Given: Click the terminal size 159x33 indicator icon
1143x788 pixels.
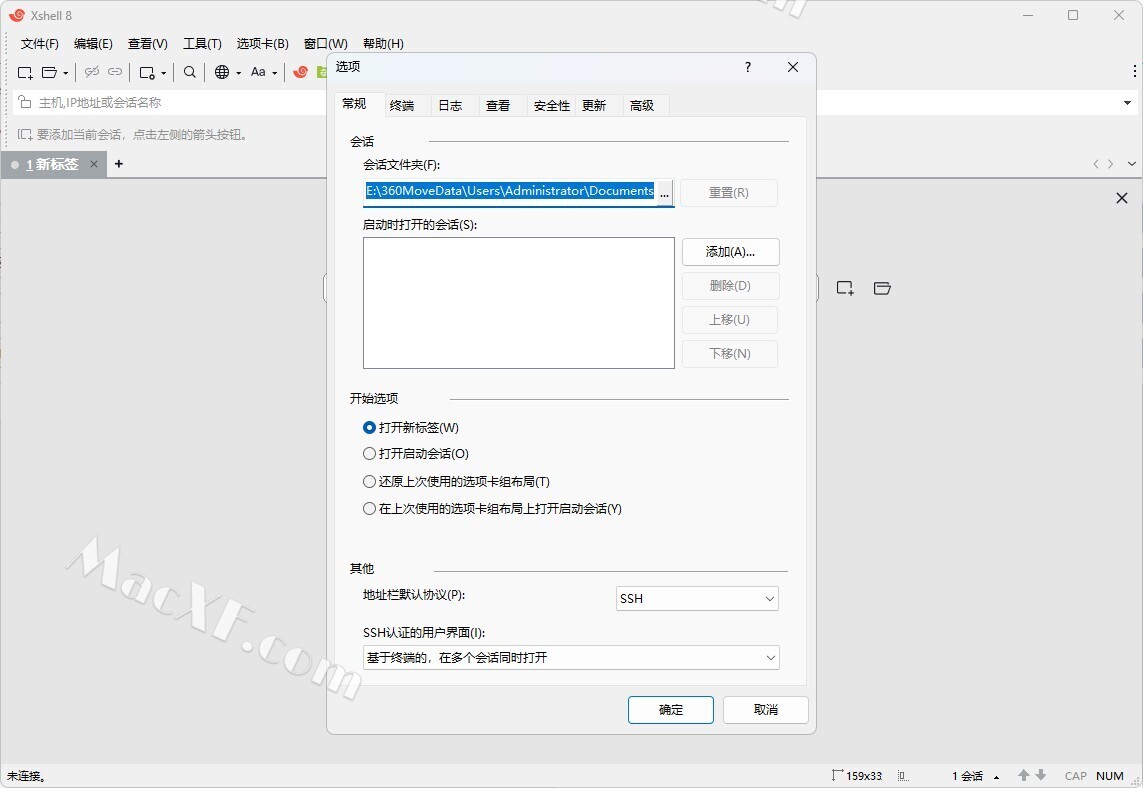Looking at the screenshot, I should (x=838, y=776).
